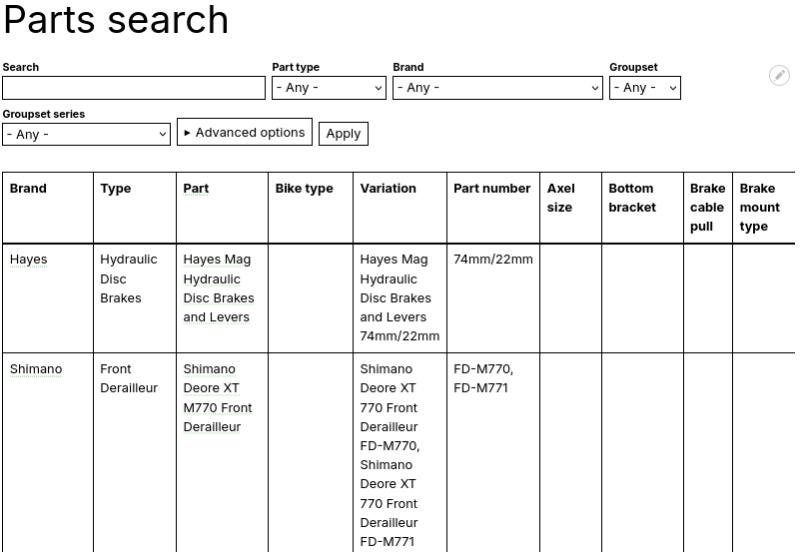
Task: Open the Hayes brand link
Action: pos(29,259)
